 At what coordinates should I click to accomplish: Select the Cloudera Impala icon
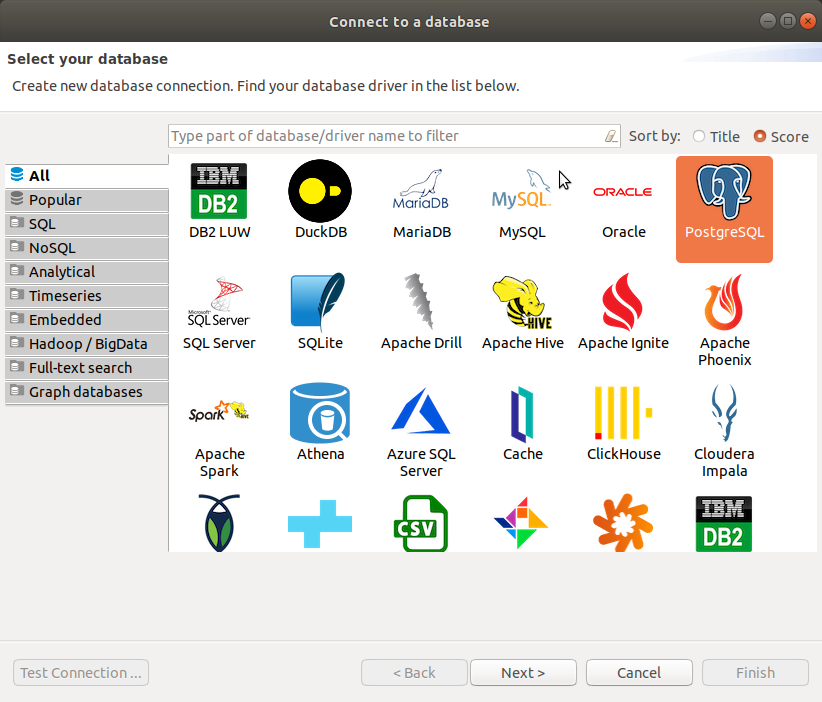(724, 413)
